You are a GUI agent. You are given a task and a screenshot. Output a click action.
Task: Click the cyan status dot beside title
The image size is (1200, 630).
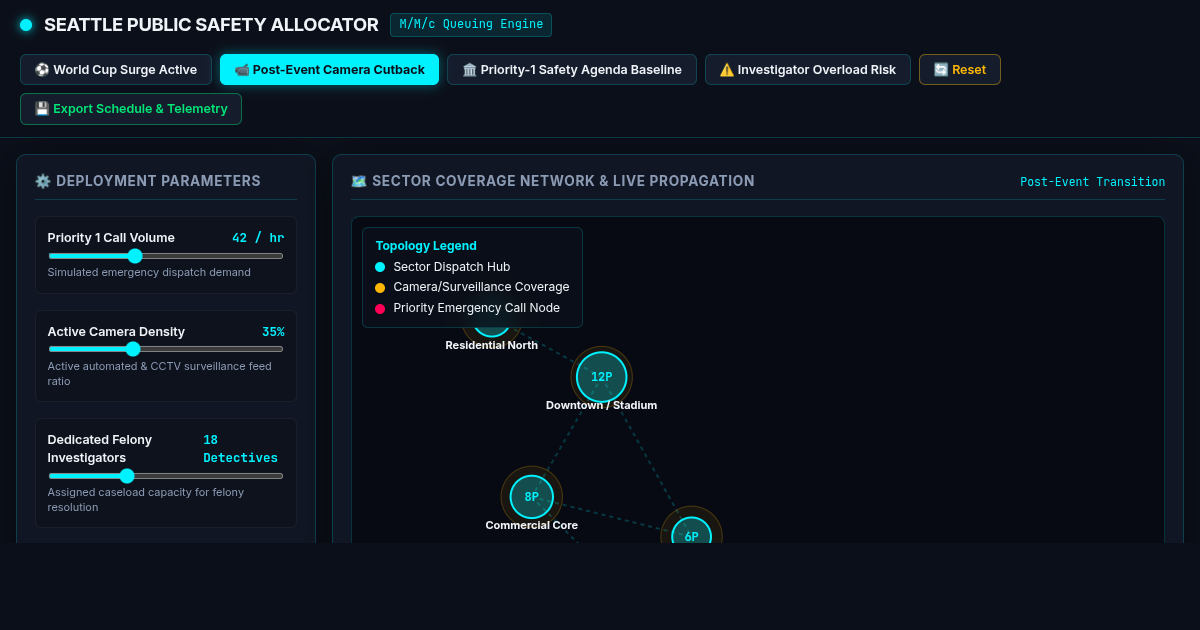pyautogui.click(x=26, y=25)
